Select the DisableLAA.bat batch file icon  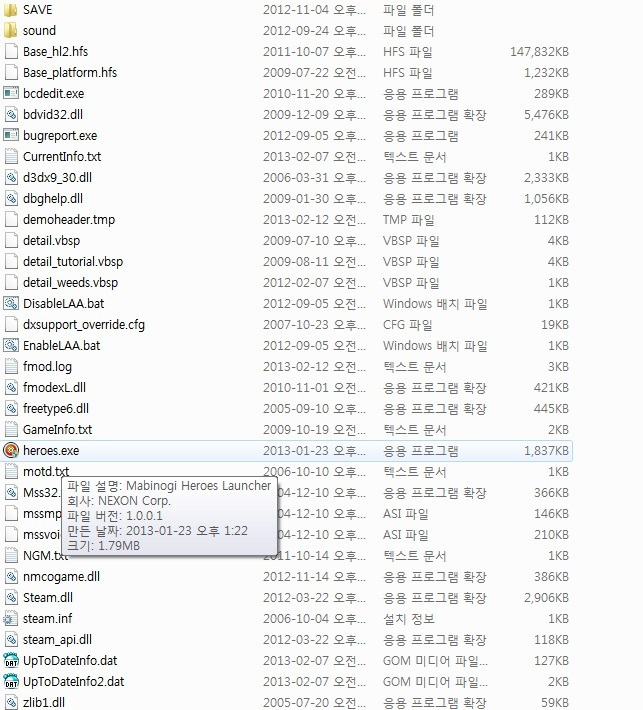click(x=11, y=303)
